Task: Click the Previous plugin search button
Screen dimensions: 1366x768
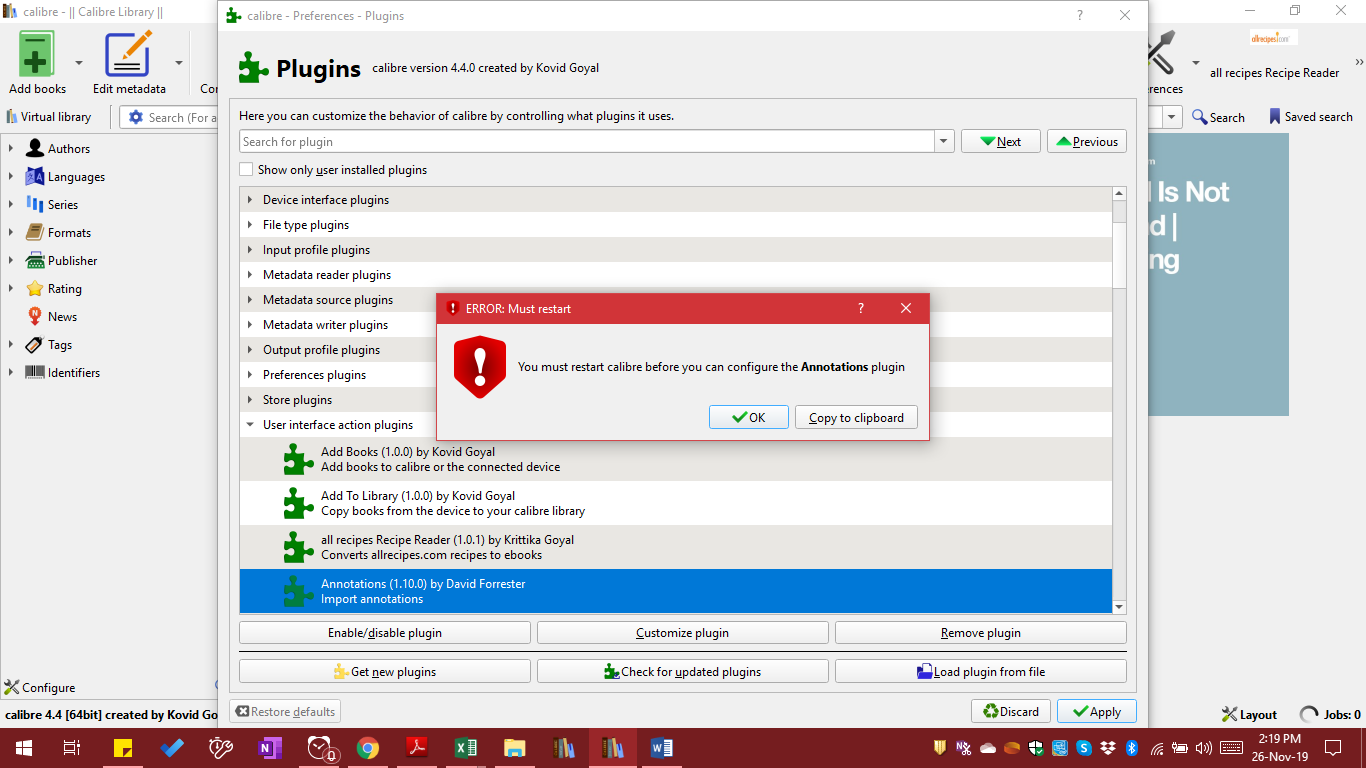Action: click(1087, 142)
